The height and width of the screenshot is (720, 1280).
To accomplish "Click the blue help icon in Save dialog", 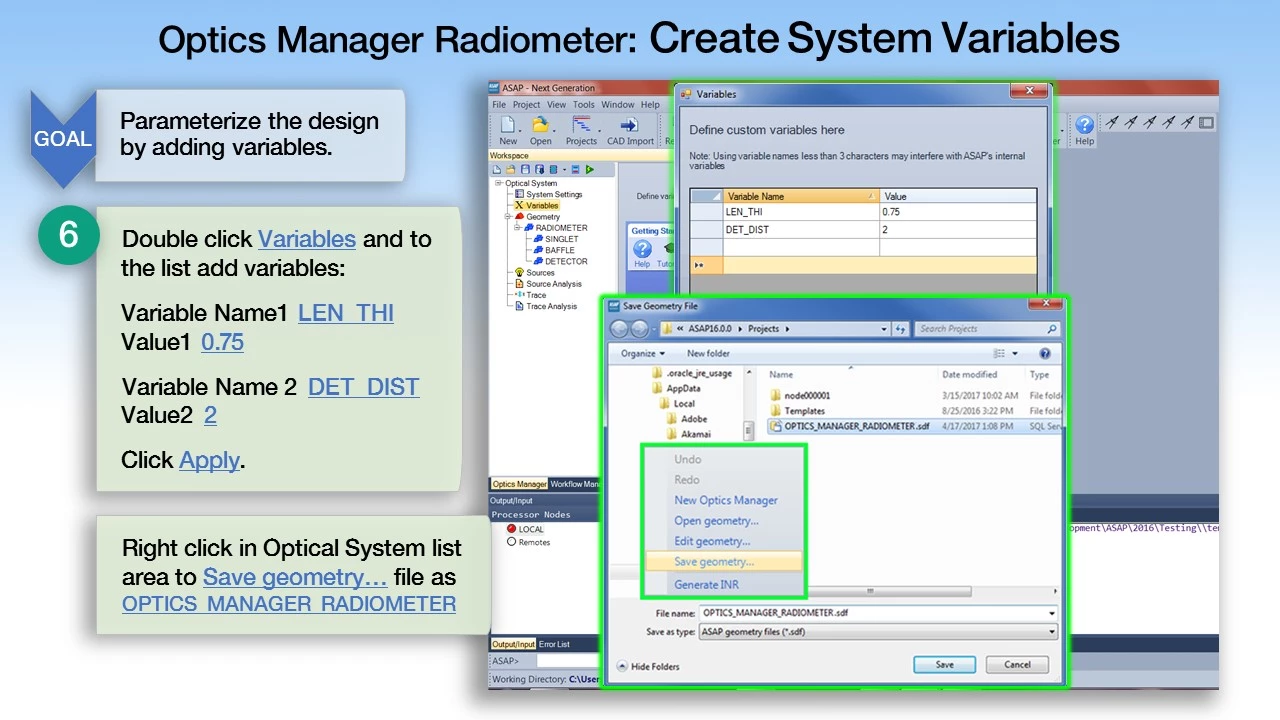I will click(x=1045, y=354).
